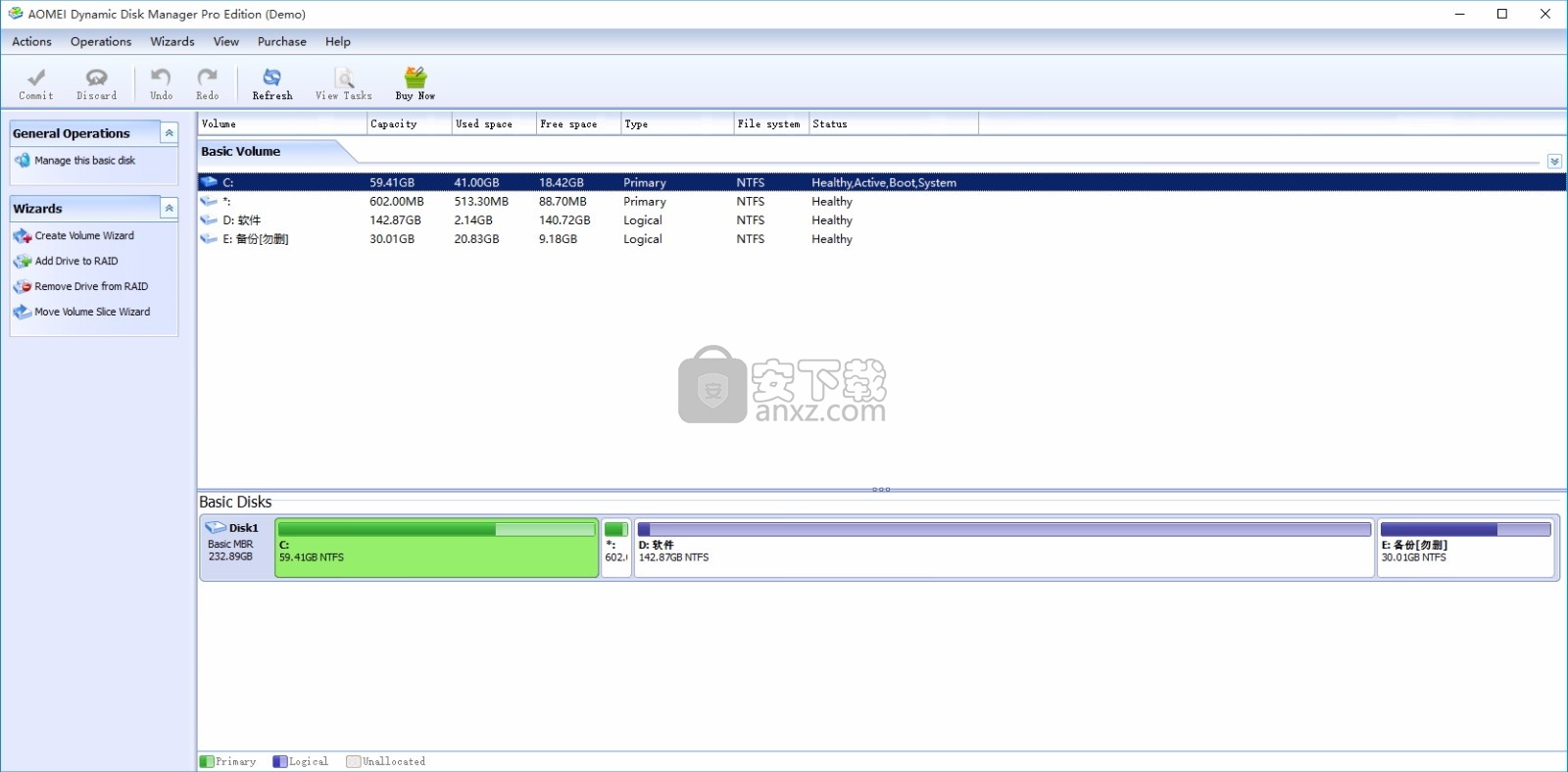Click the 140.72GB free space cell
The image size is (1568, 772).
coord(564,220)
